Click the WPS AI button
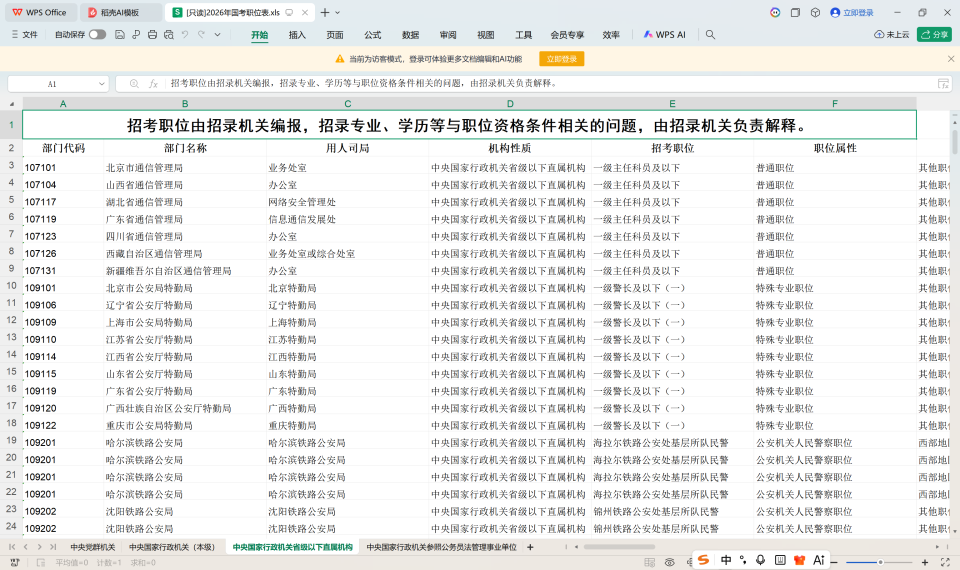Viewport: 960px width, 570px height. 664,34
